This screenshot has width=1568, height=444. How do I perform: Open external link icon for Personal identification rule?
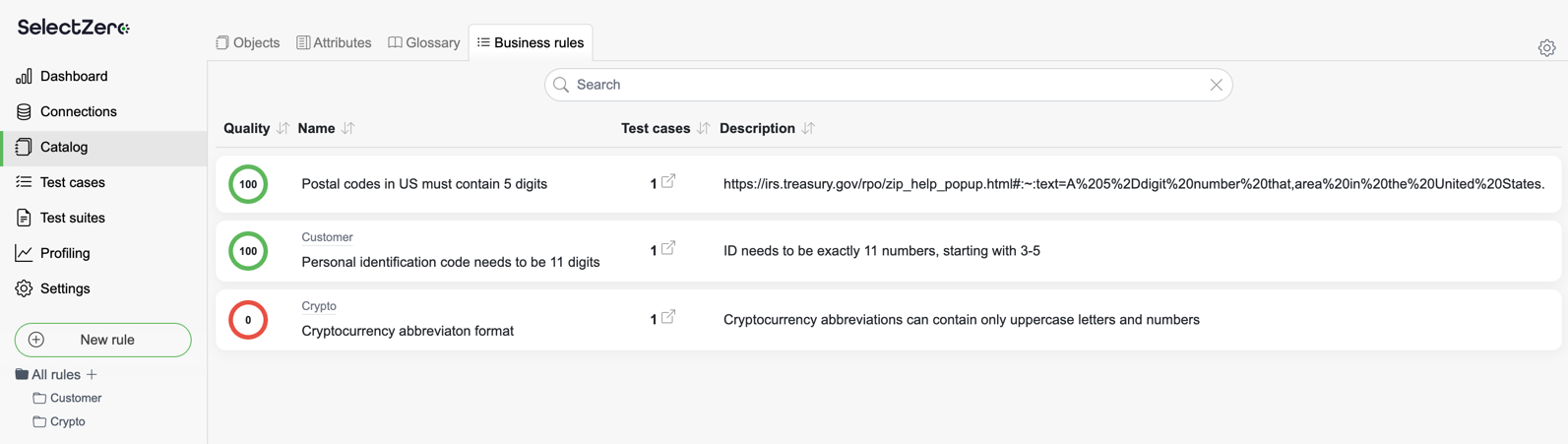668,249
